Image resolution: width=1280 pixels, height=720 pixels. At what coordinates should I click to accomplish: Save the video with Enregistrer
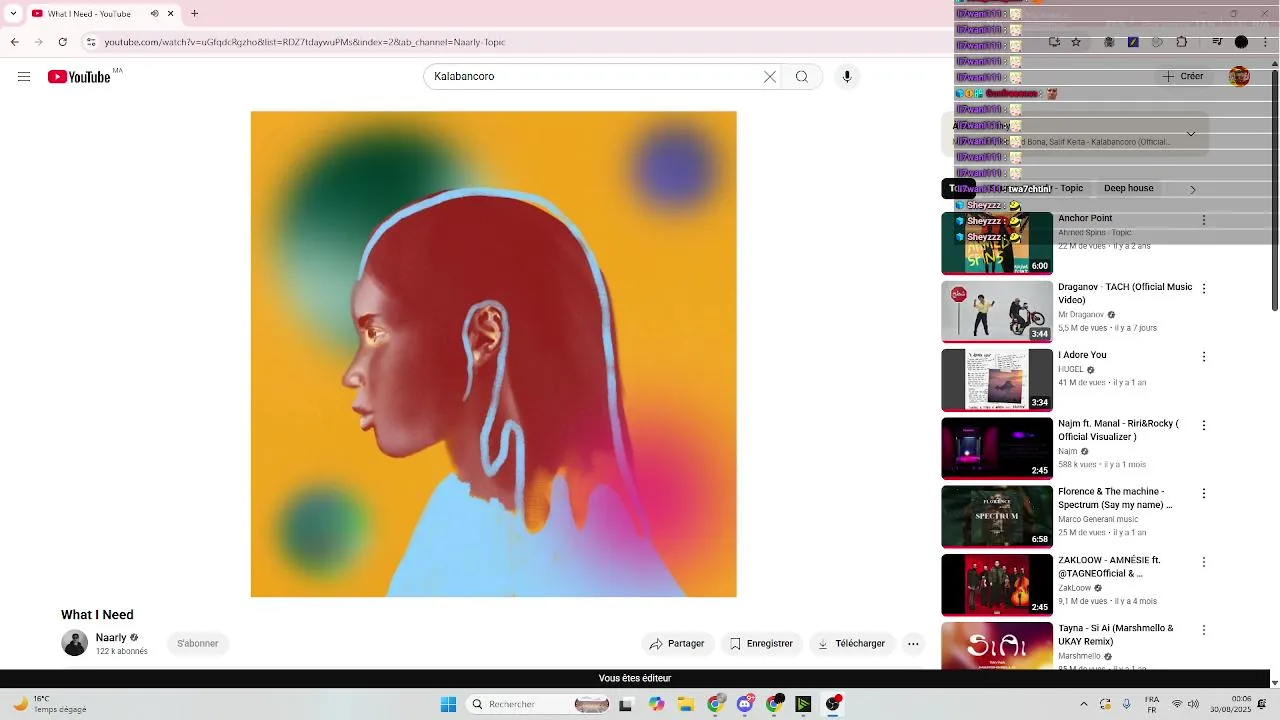pos(761,644)
